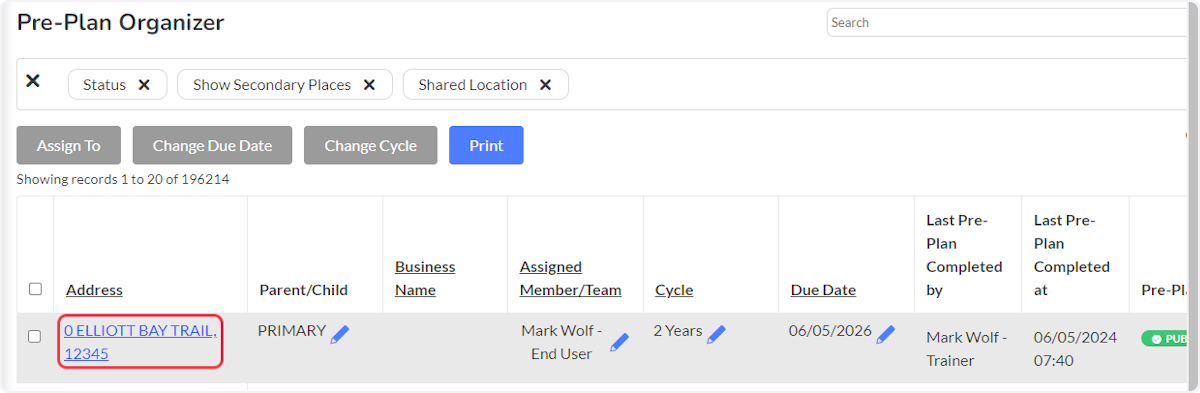Remove the Show Secondary Places filter chip
The width and height of the screenshot is (1200, 393).
click(x=369, y=85)
